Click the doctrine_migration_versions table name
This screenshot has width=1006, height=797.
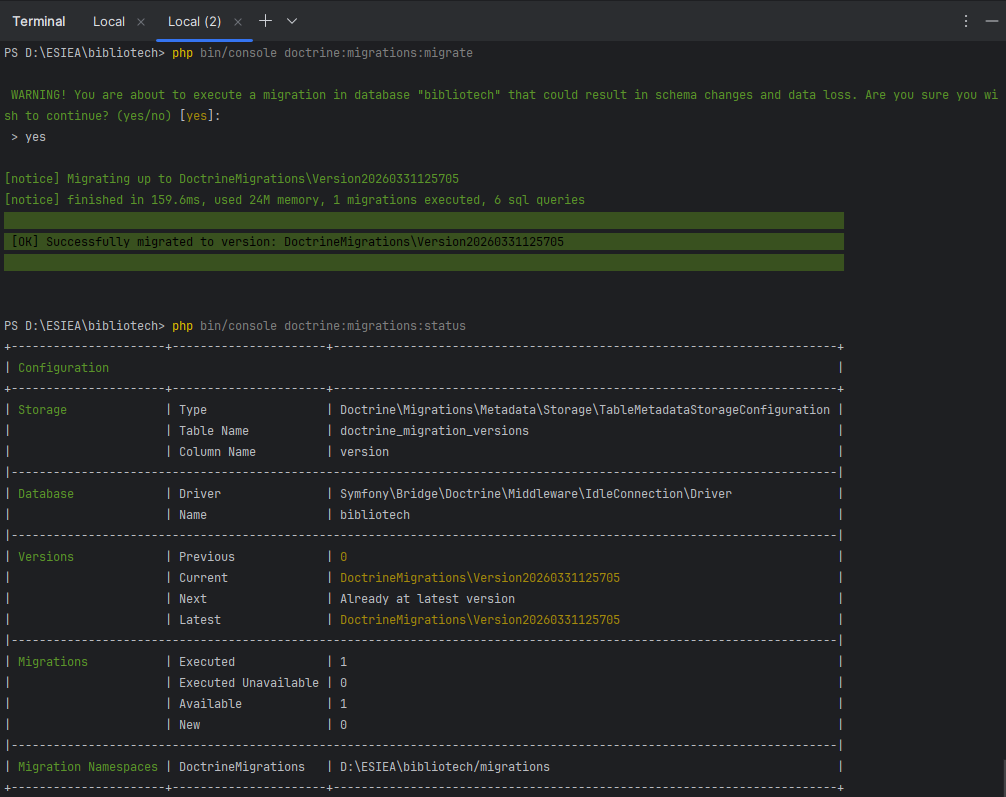[434, 431]
